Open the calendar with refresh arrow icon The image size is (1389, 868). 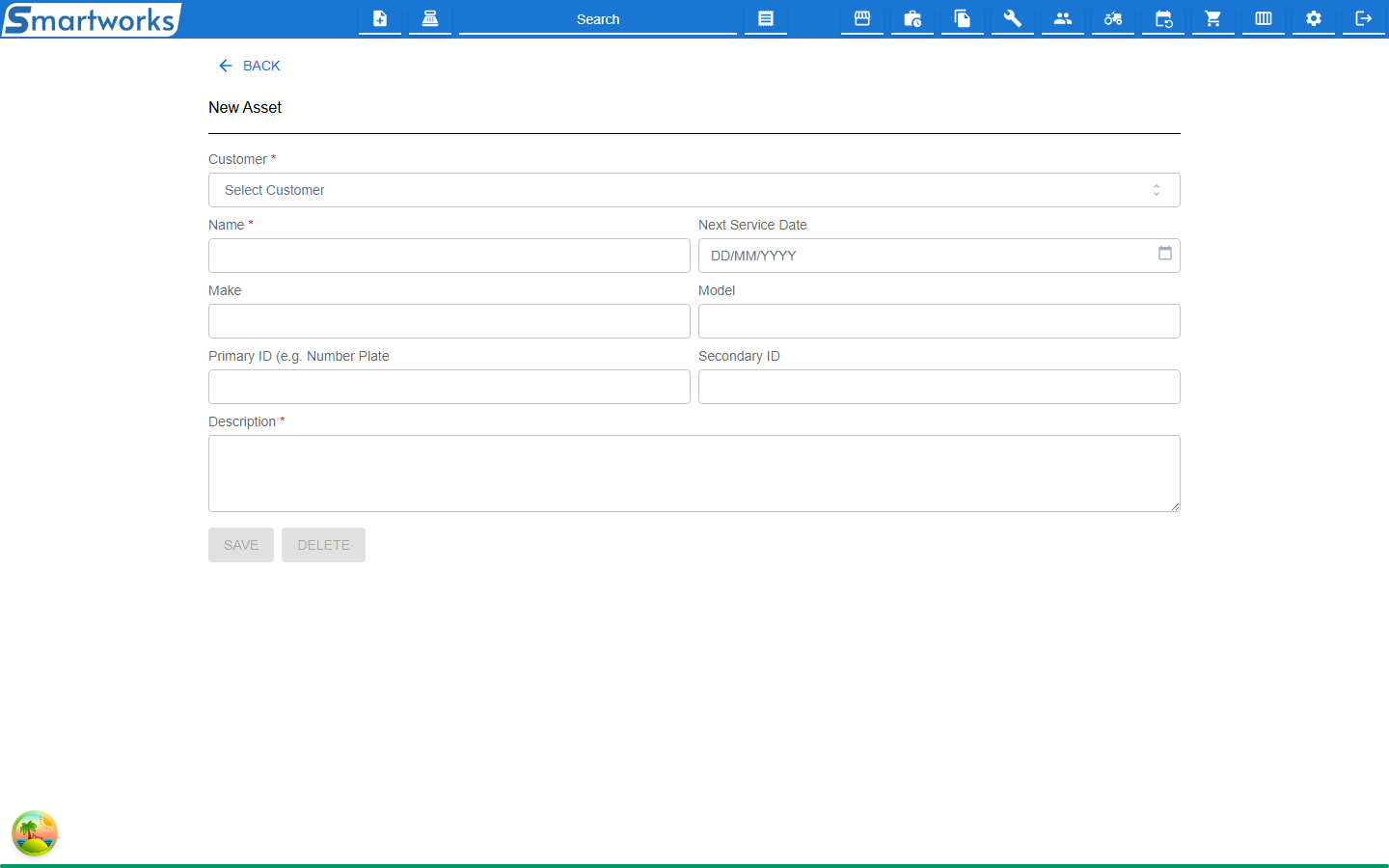(x=1163, y=18)
